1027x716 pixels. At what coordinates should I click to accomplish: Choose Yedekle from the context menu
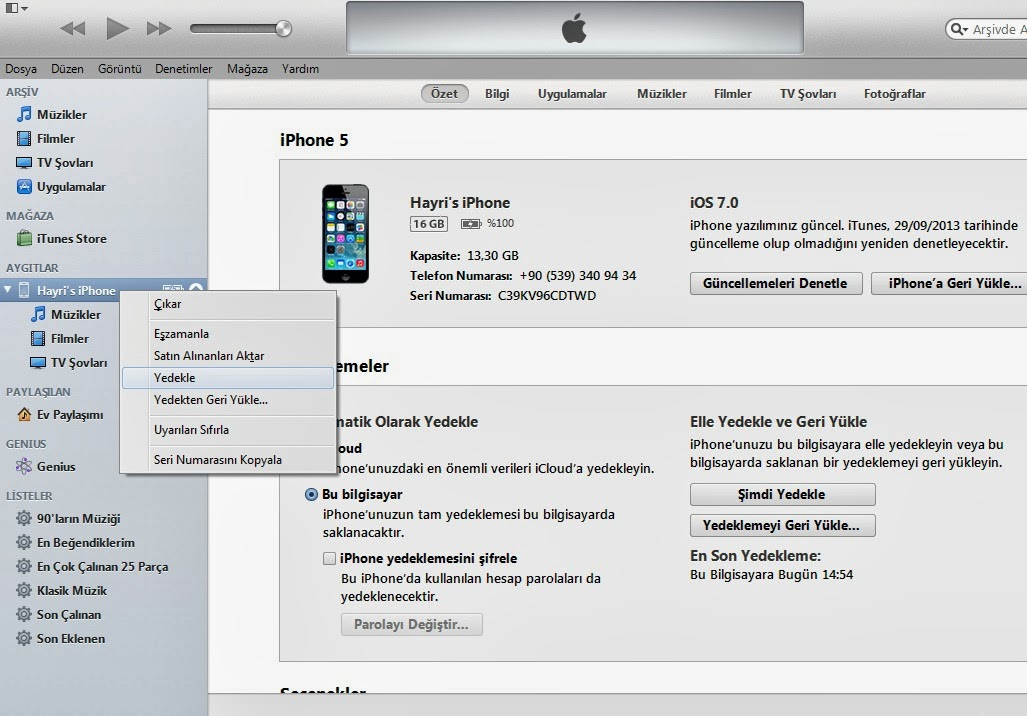coord(228,378)
